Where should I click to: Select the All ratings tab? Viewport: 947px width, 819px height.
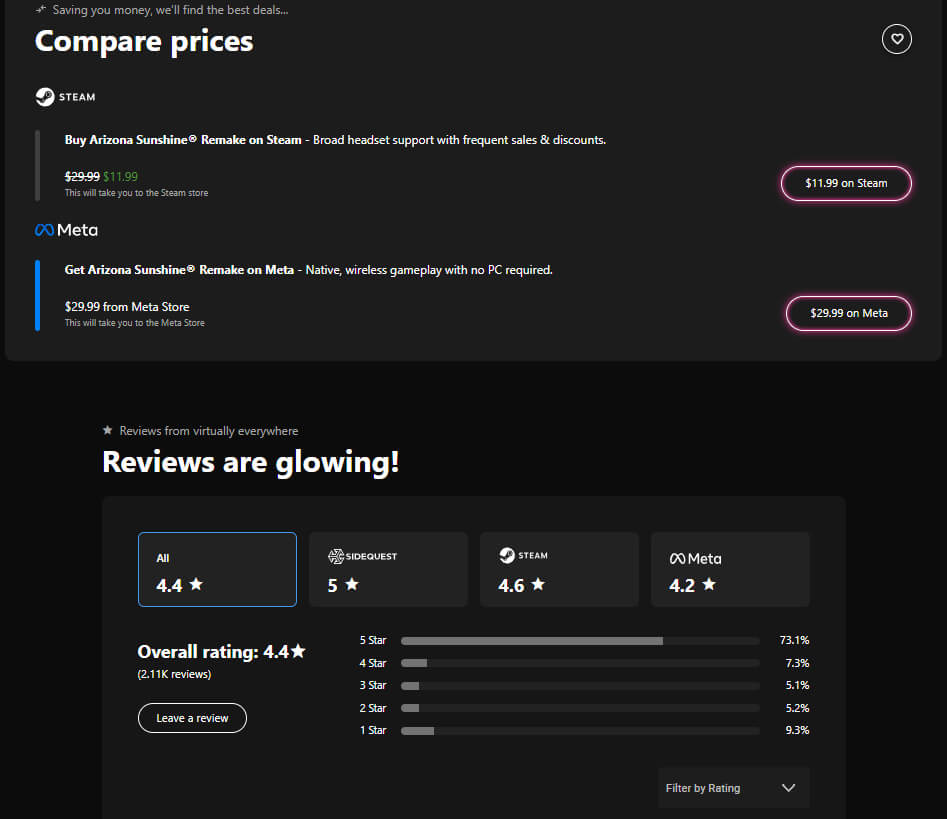(217, 569)
